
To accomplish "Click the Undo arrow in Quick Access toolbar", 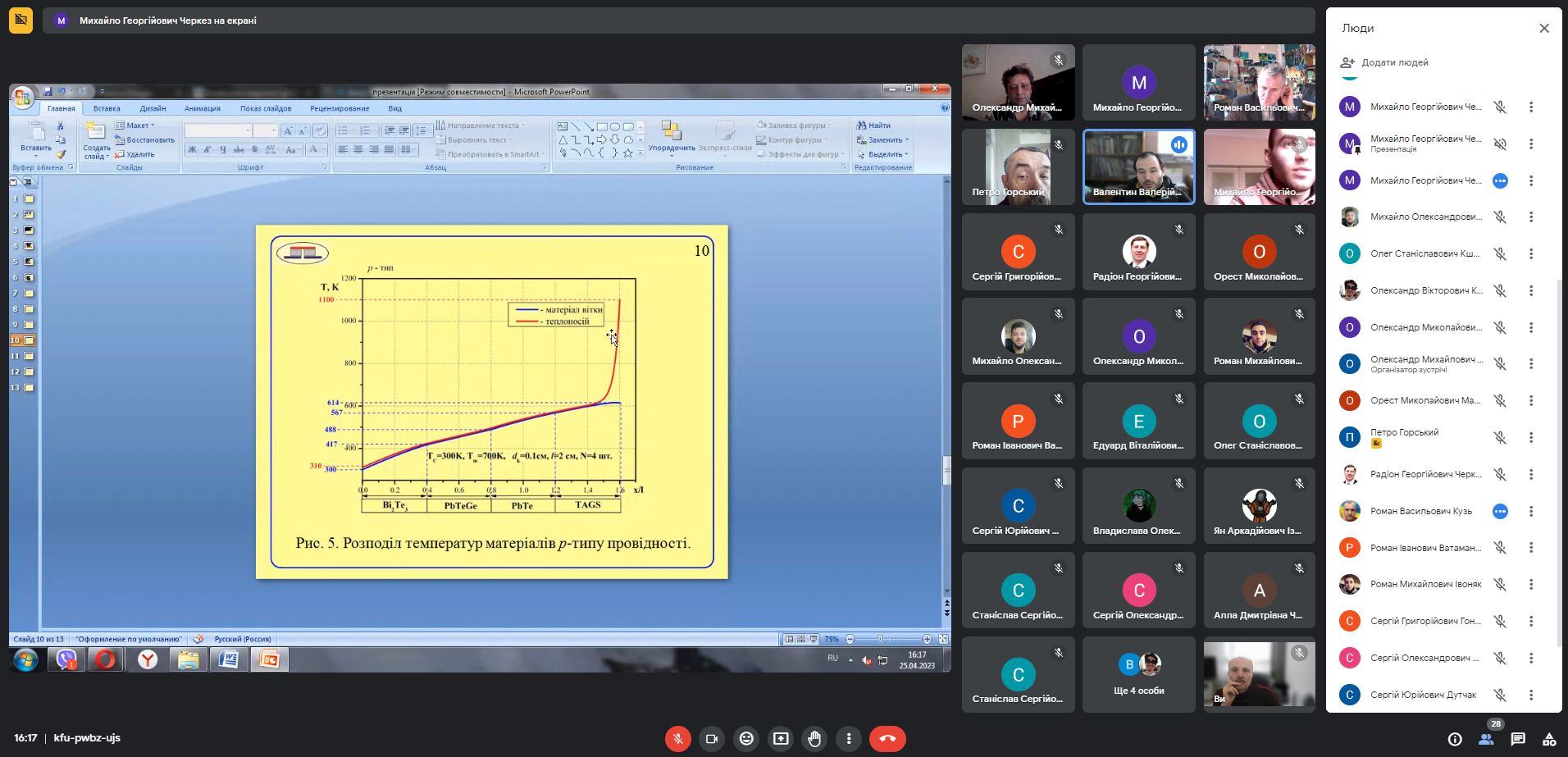I will click(x=62, y=91).
